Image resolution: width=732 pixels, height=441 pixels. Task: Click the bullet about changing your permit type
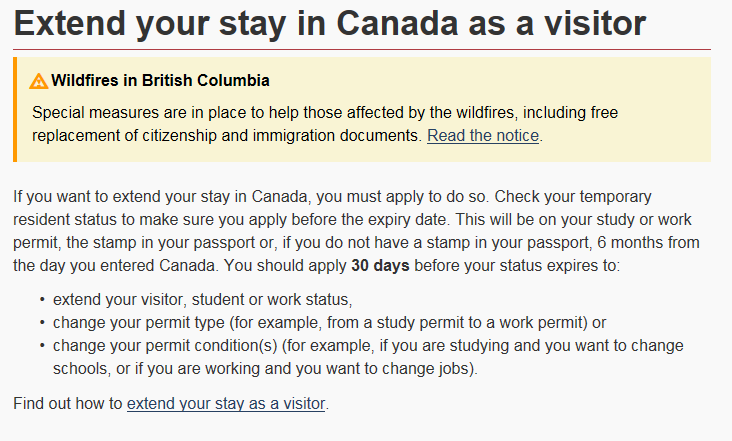(330, 322)
